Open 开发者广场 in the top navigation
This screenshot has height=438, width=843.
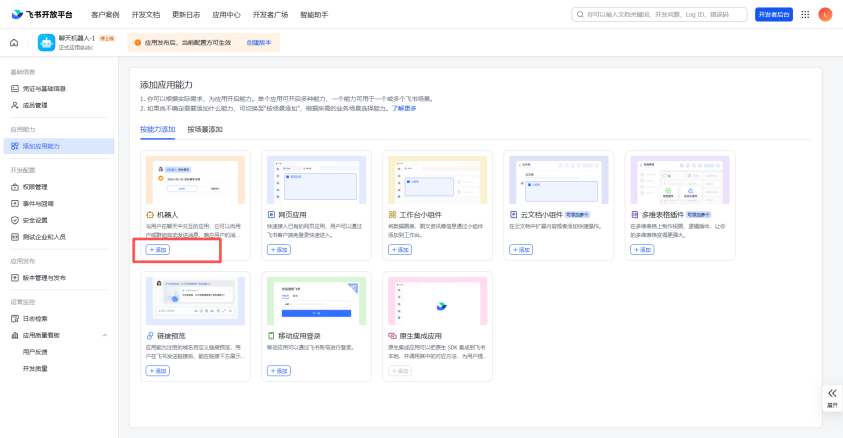(270, 15)
